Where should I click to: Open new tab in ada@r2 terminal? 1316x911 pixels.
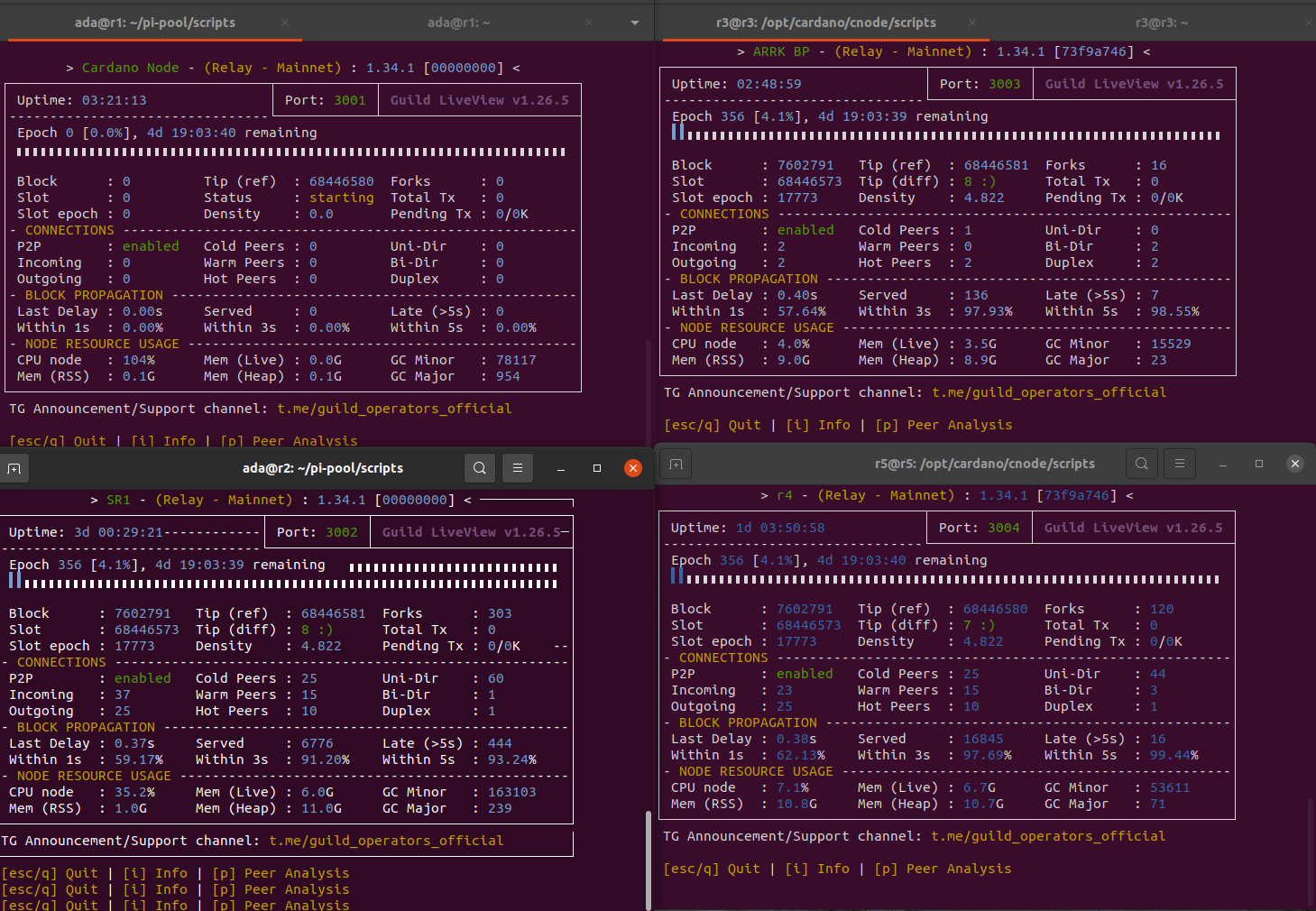click(x=14, y=468)
